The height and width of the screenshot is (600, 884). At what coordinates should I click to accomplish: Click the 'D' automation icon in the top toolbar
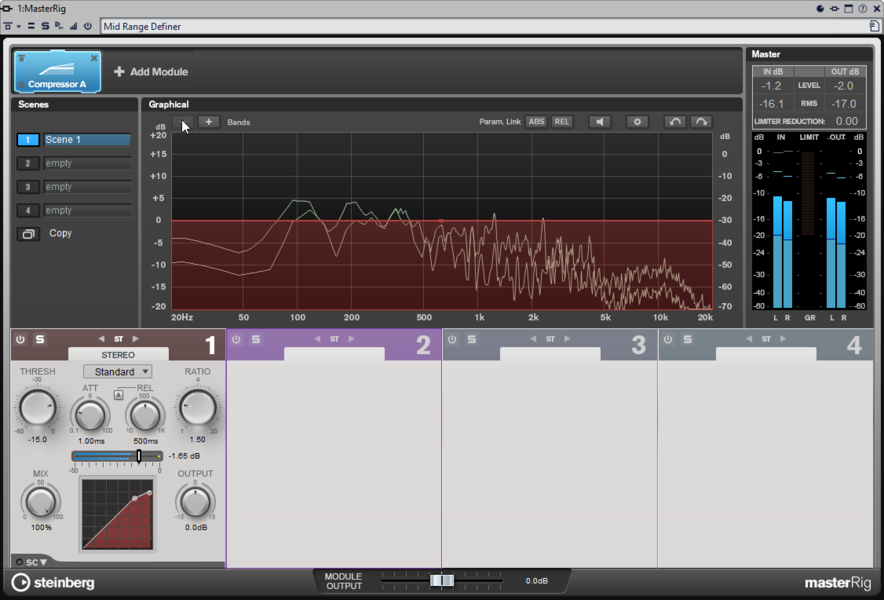tap(59, 26)
